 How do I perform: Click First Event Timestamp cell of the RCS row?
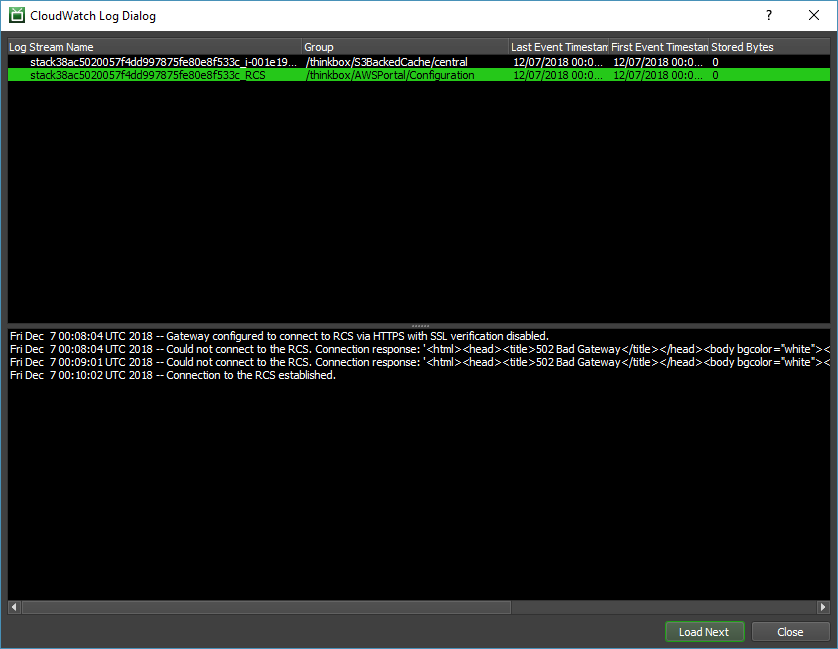click(658, 75)
